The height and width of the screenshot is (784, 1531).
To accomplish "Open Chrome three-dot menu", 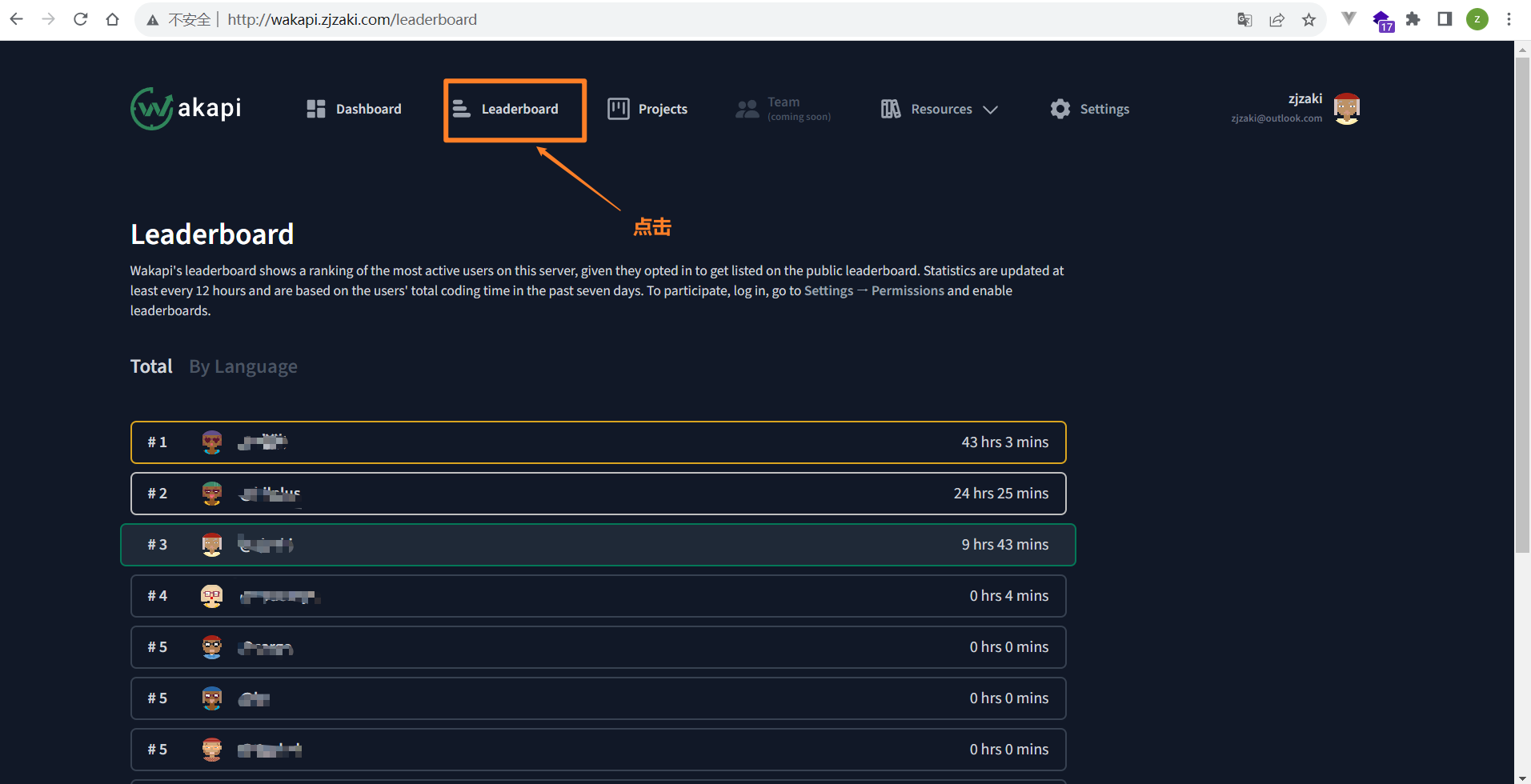I will tap(1509, 19).
